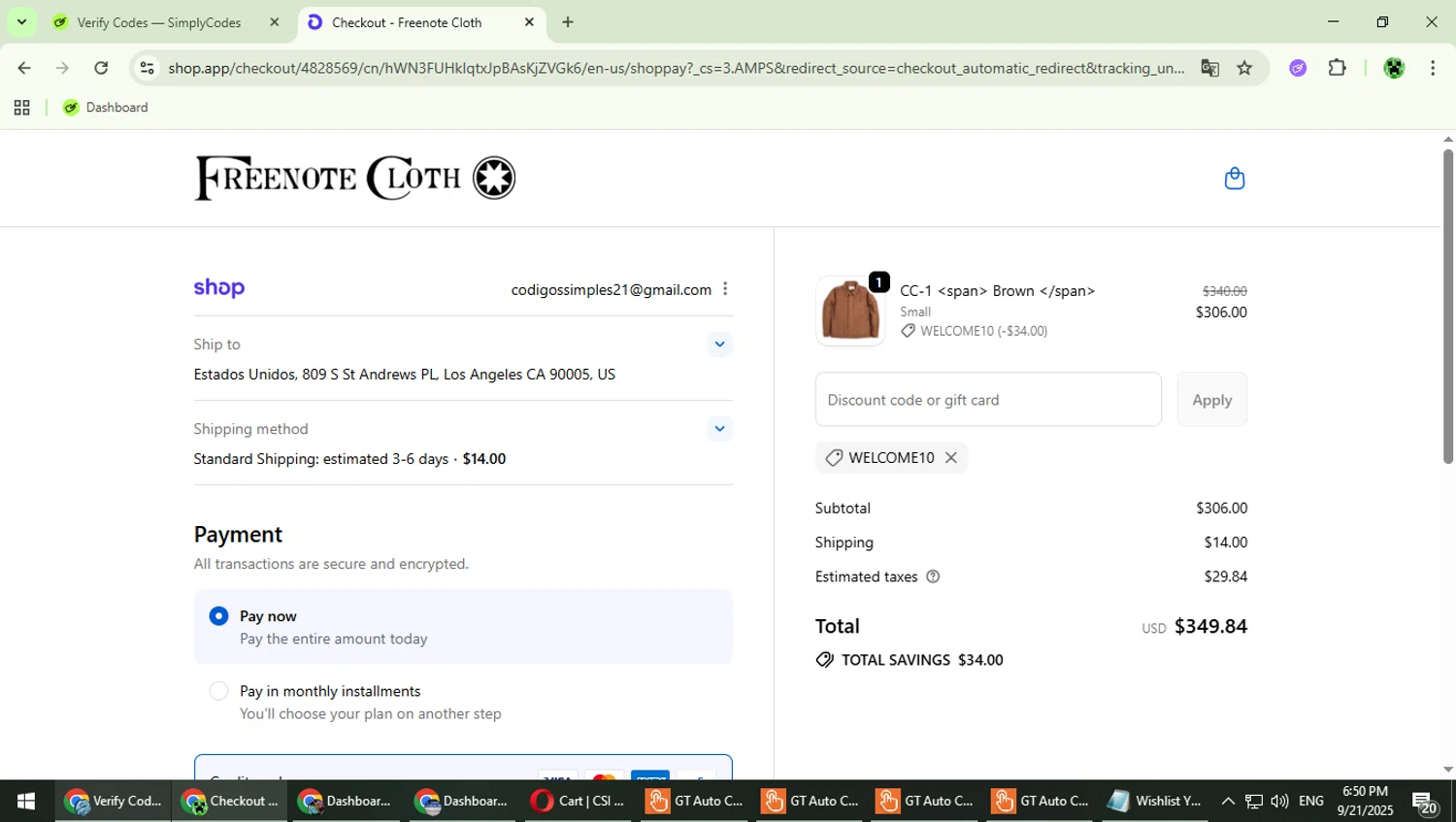Screen dimensions: 1456x822
Task: Click the translate page icon
Action: click(x=1209, y=68)
